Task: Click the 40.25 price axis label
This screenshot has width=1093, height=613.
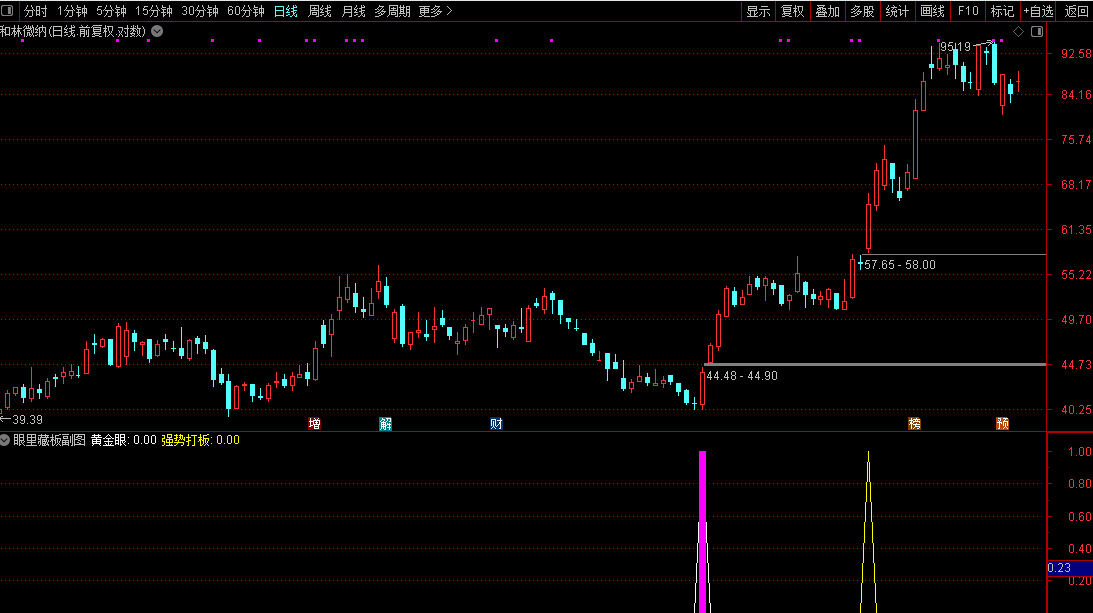Action: pos(1076,409)
